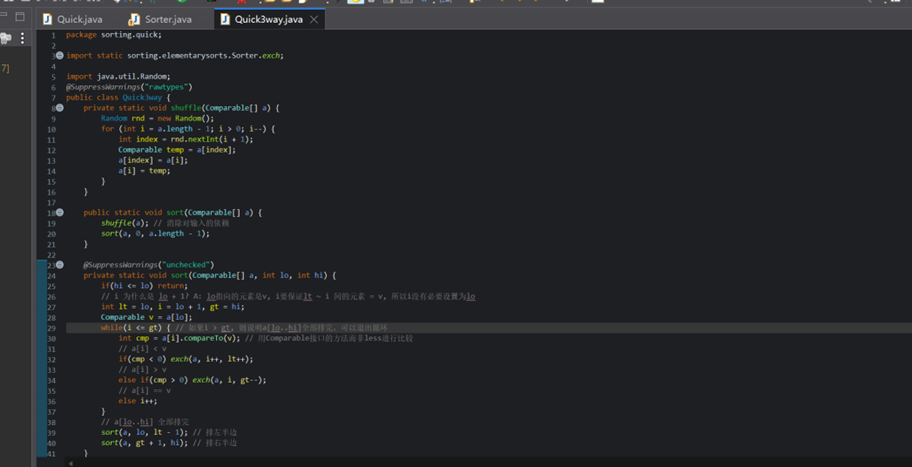The width and height of the screenshot is (912, 467).
Task: Click "if(hi <= lo) return;"
Action: pyautogui.click(x=144, y=286)
